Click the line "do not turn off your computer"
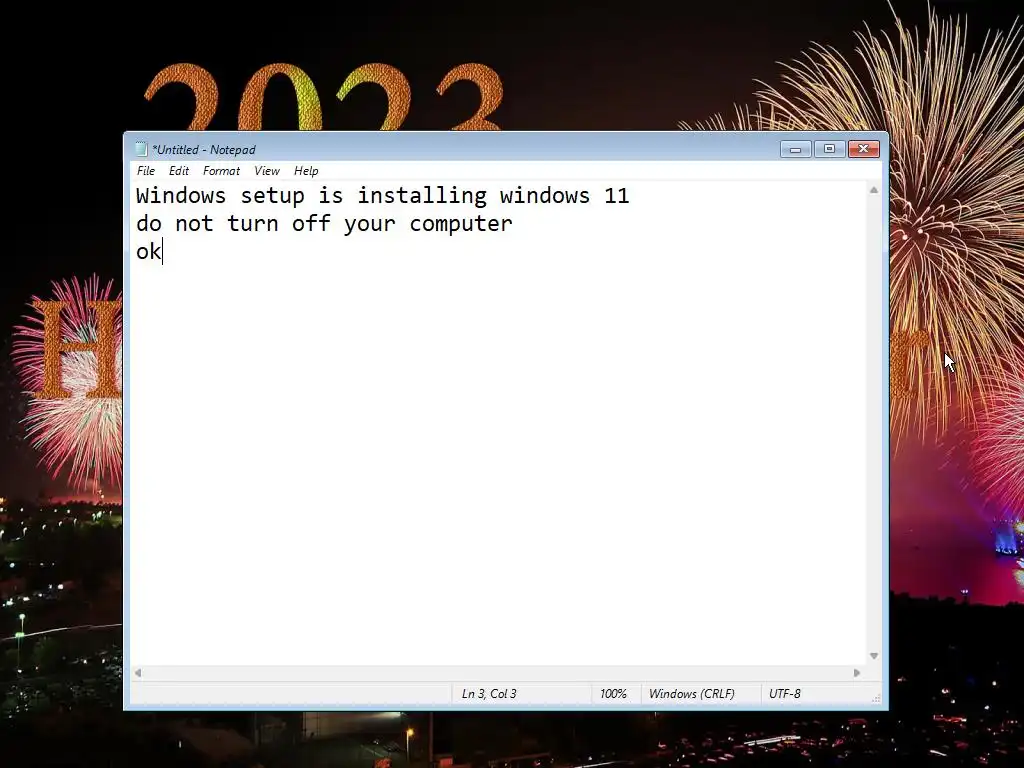Viewport: 1024px width, 768px height. pos(325,224)
